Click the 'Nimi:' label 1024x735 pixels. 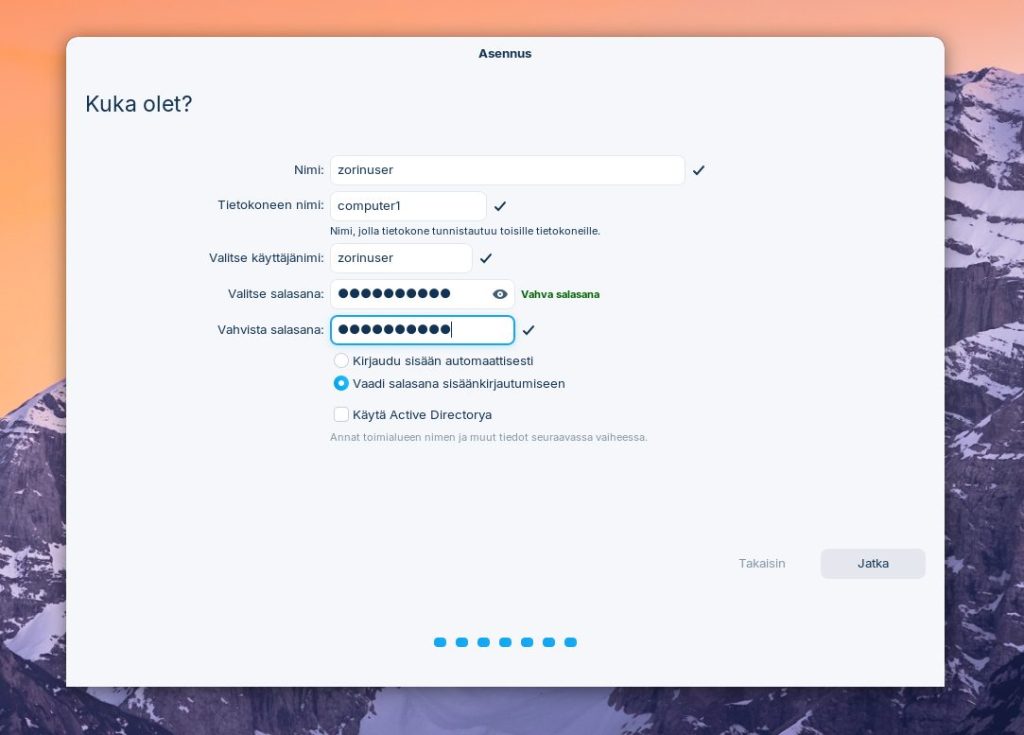pos(309,170)
